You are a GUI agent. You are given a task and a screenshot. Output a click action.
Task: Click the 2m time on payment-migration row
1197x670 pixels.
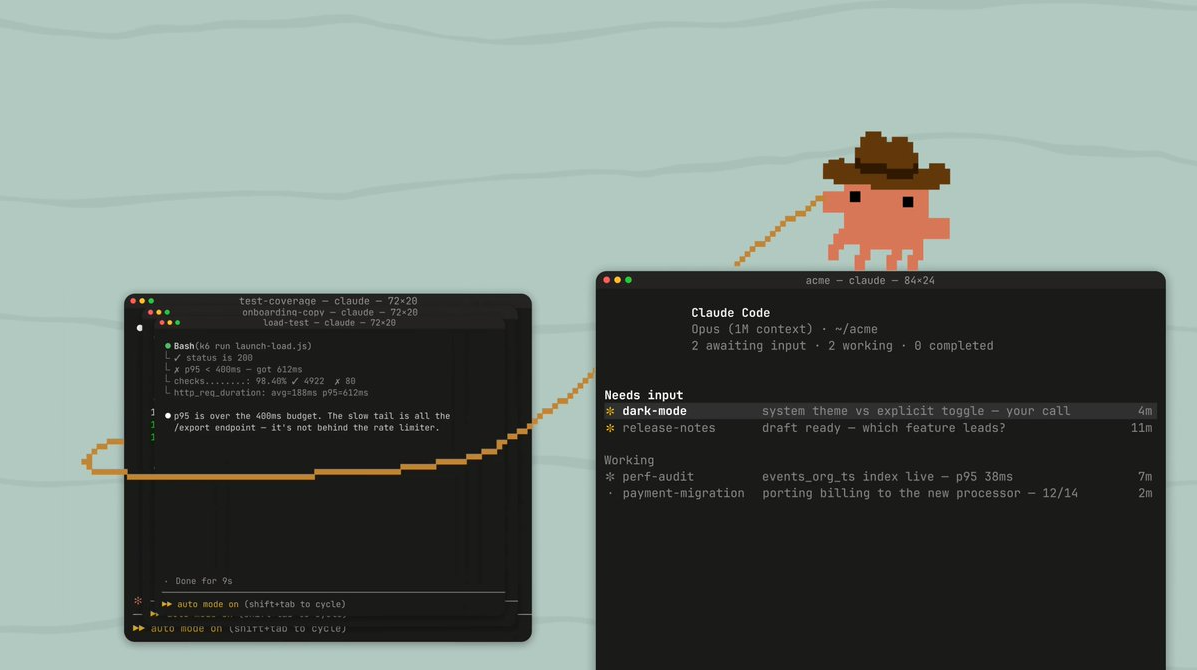click(1145, 494)
